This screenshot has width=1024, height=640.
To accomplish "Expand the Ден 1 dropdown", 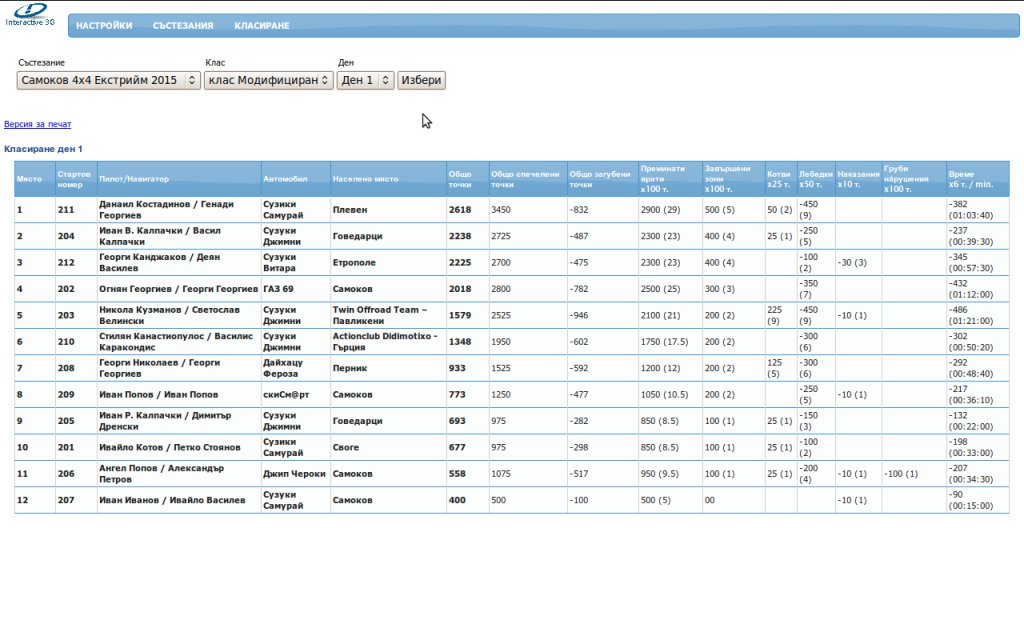I will point(365,80).
